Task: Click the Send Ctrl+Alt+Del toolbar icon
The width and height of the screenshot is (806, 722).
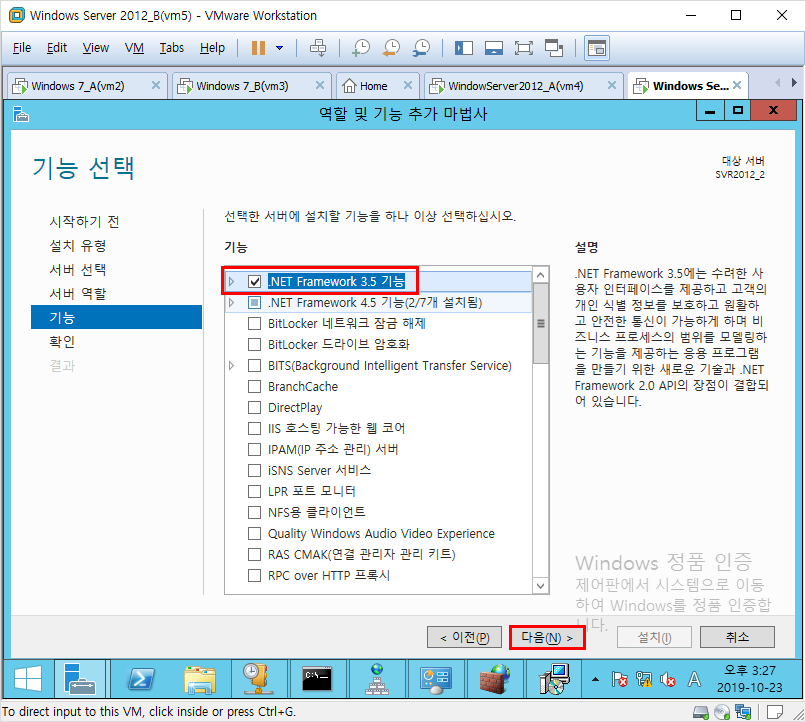Action: [318, 48]
